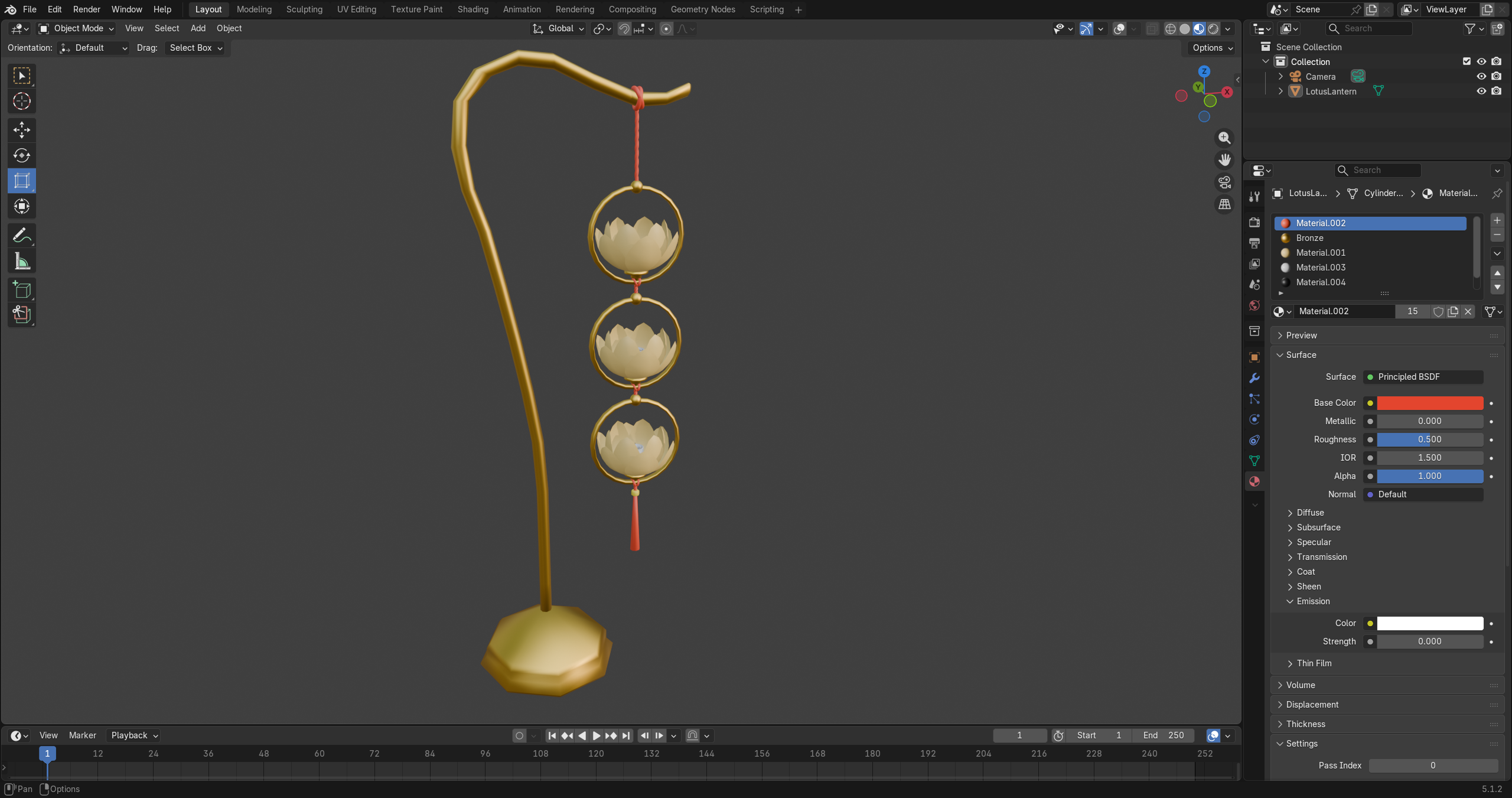Open the Modifiers wrench tab
This screenshot has width=1512, height=798.
click(x=1254, y=378)
